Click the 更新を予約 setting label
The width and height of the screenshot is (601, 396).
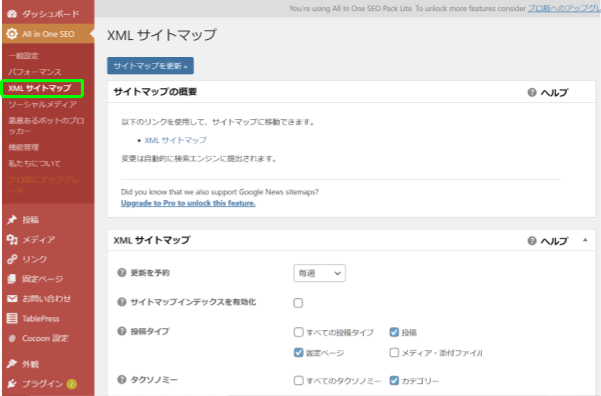coord(150,273)
